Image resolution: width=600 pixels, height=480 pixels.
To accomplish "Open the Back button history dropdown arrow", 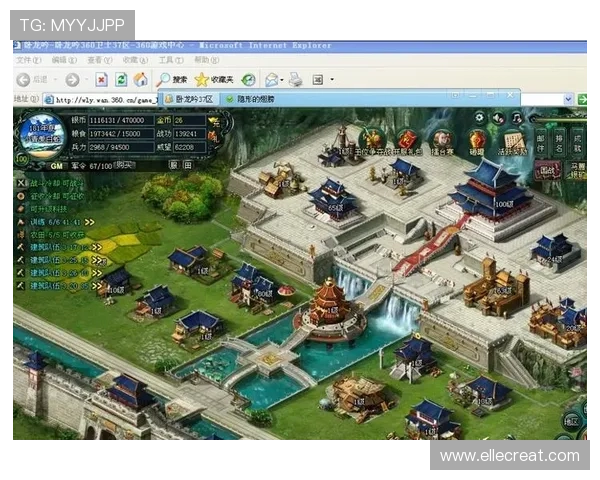I will tap(55, 80).
